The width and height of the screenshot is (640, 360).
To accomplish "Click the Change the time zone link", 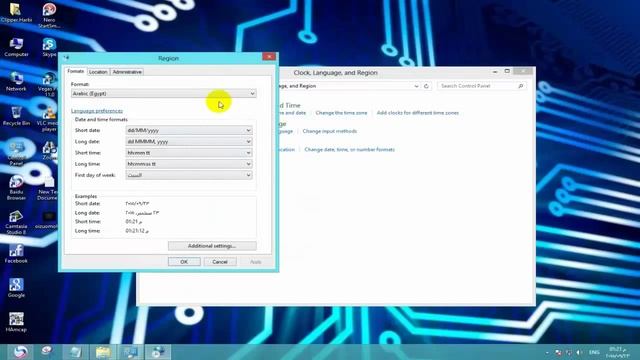I will pos(341,113).
